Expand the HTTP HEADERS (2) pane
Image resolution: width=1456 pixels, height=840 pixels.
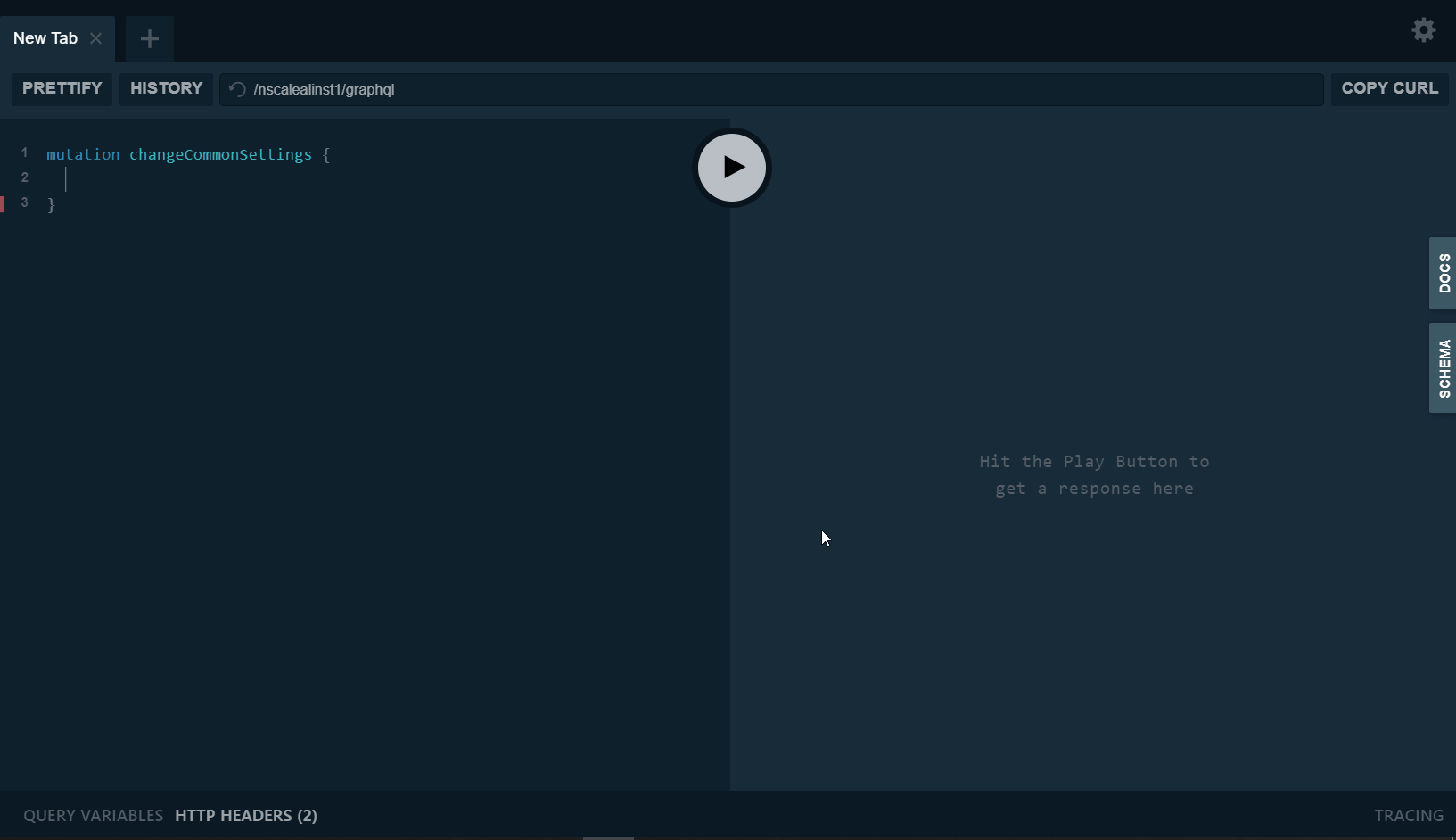(x=245, y=815)
